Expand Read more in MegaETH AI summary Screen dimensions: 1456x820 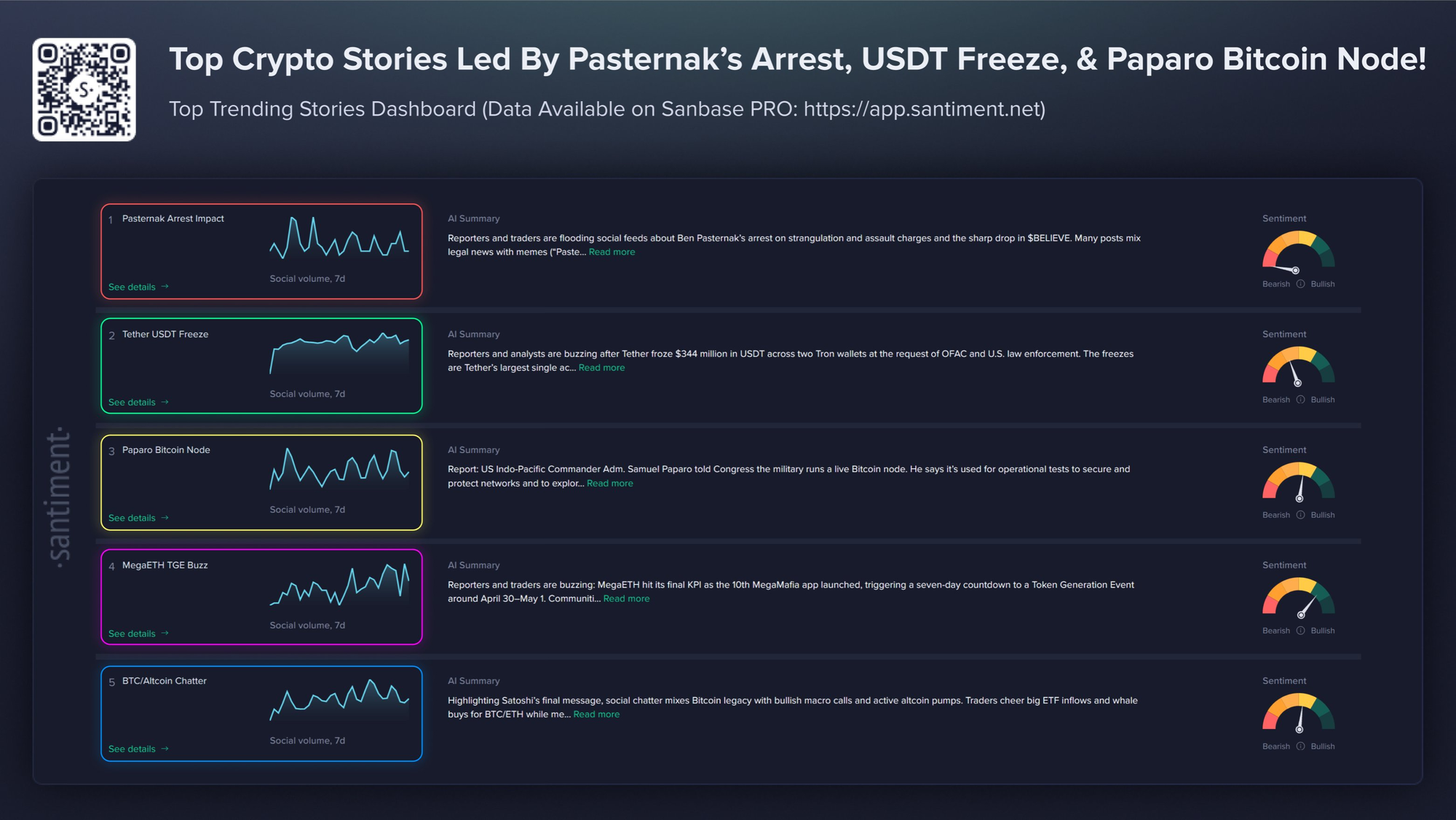coord(626,599)
